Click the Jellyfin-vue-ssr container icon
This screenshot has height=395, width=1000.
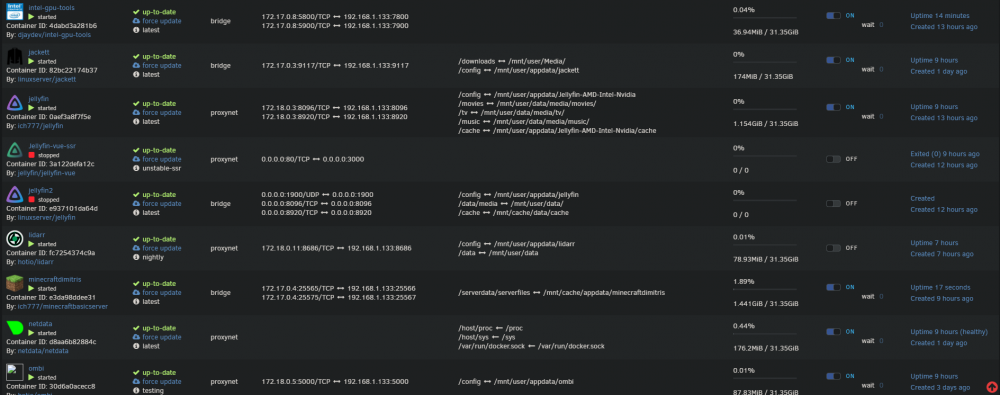14,150
